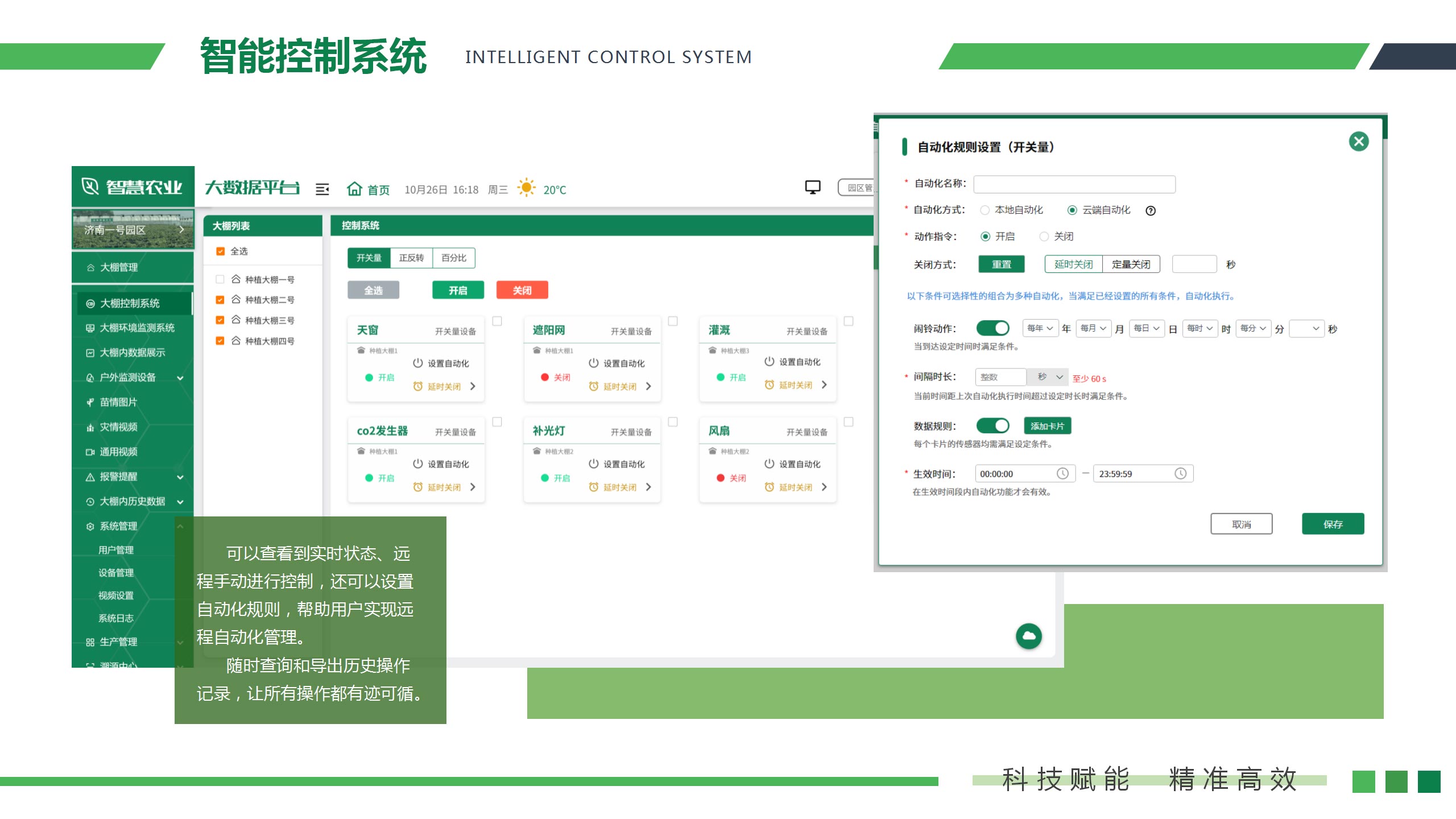1456x819 pixels.
Task: Click the clock icon in 00:00:00 field
Action: 1062,474
